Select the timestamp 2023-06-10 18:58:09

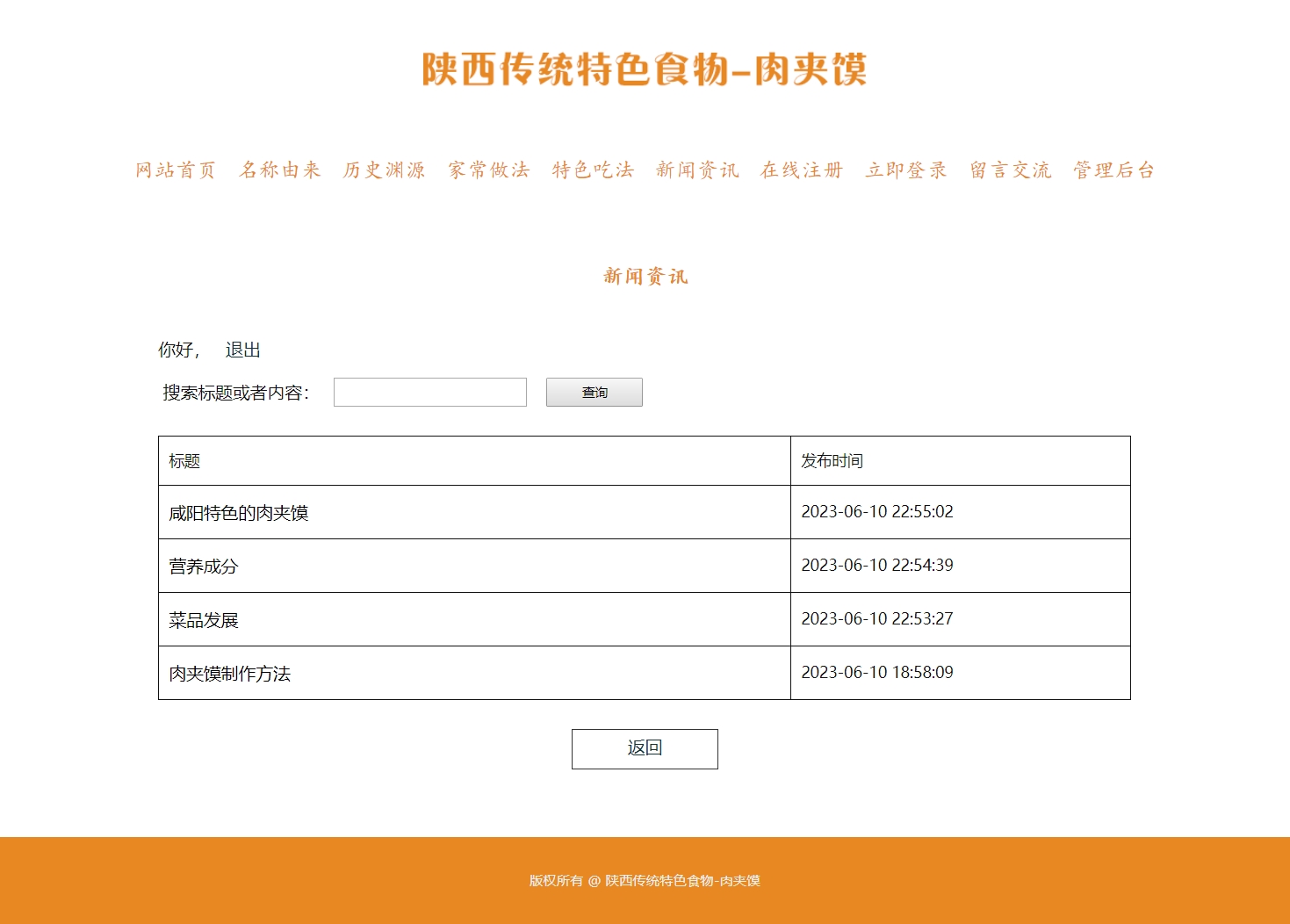(877, 673)
